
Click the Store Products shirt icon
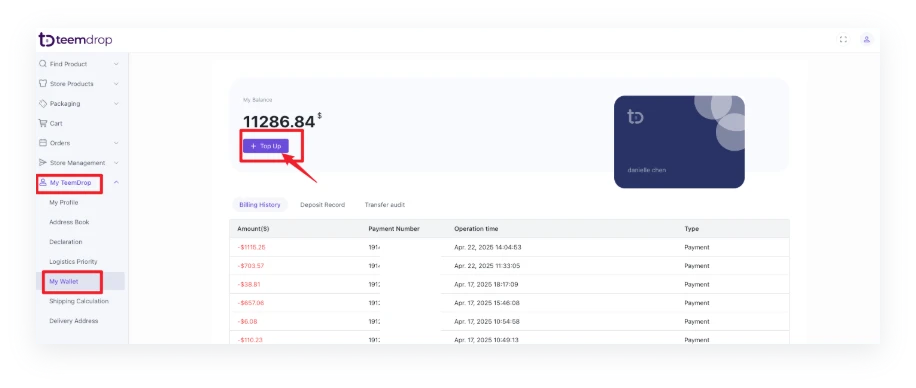[42, 84]
